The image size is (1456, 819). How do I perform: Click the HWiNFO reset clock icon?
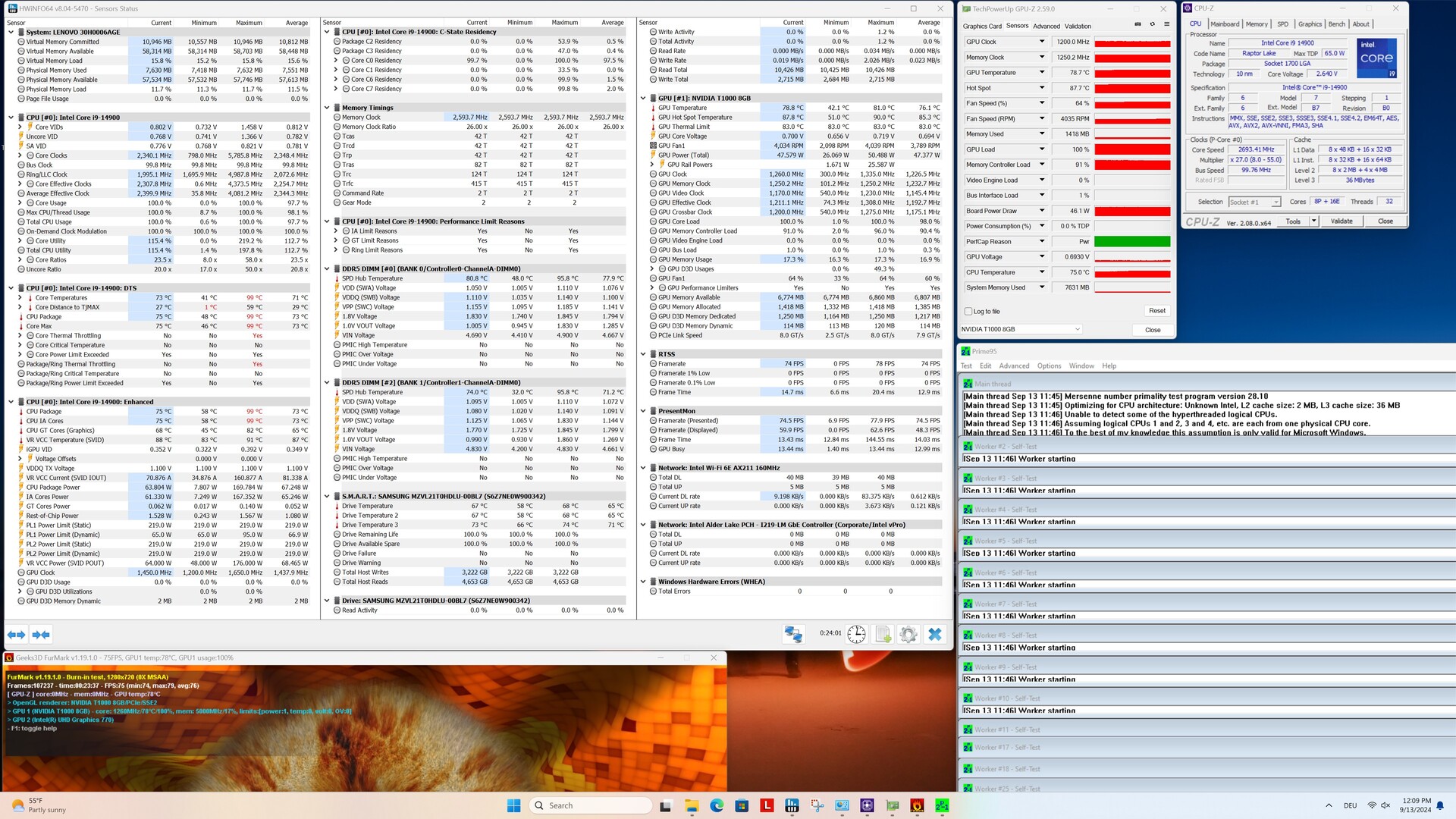(x=856, y=634)
